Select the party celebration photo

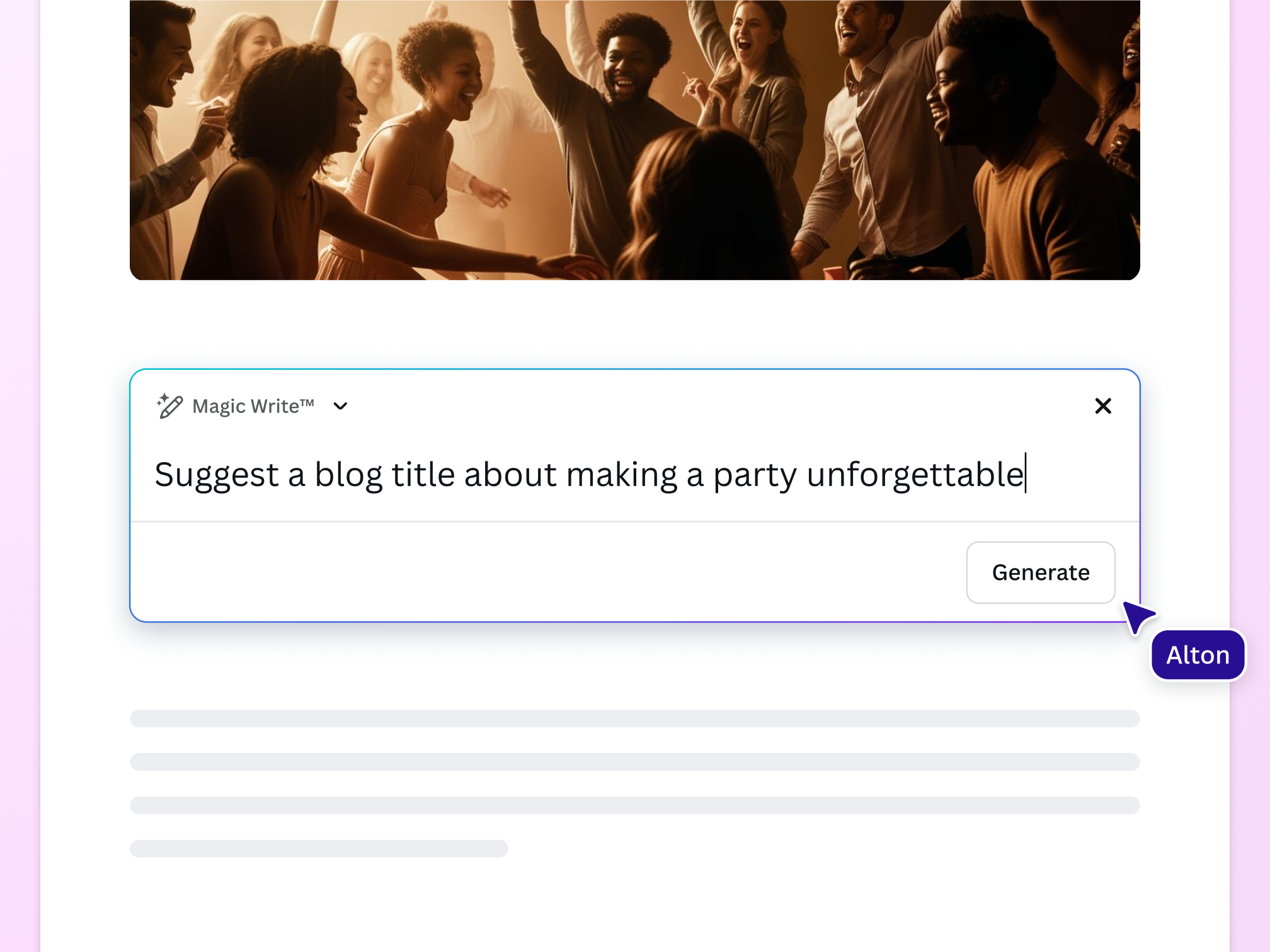(634, 140)
